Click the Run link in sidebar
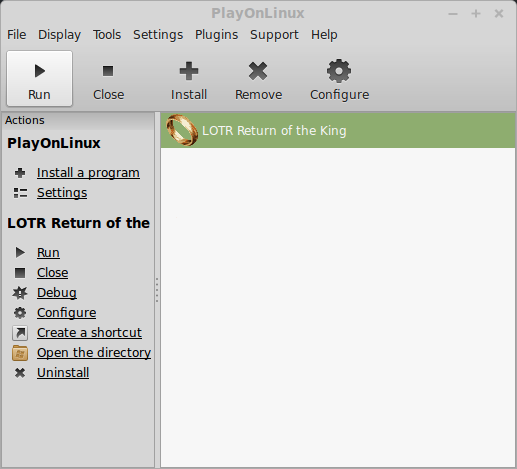Screen dimensions: 517x469 pos(48,253)
